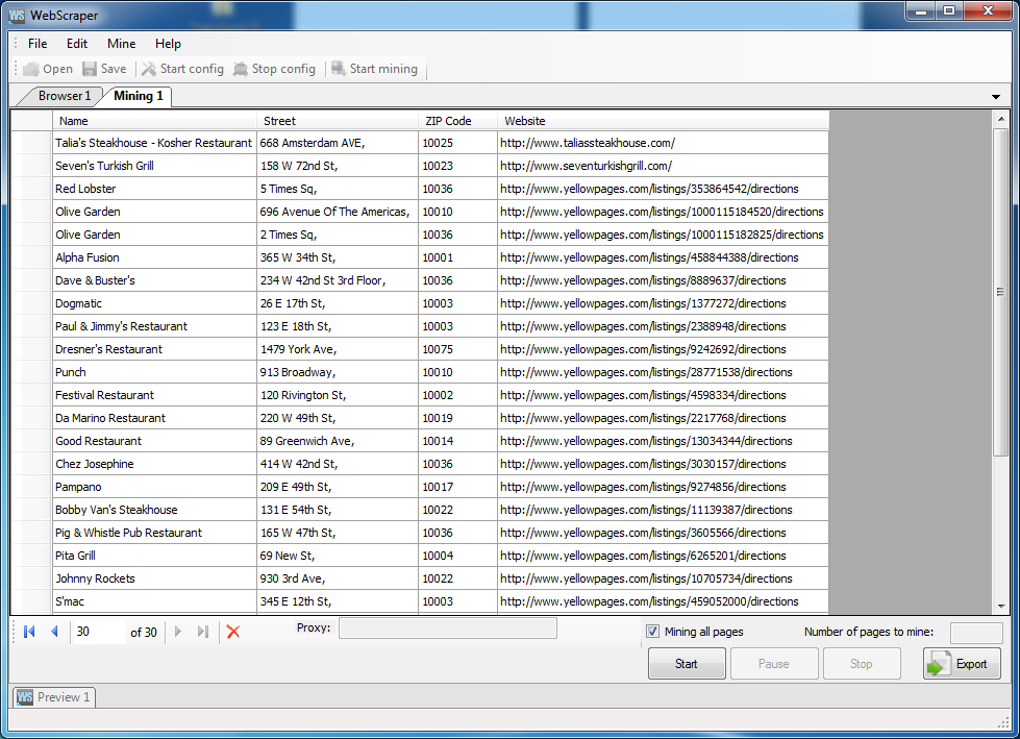Select the Dogmatic name cell
Viewport: 1020px width, 739px height.
coord(154,303)
